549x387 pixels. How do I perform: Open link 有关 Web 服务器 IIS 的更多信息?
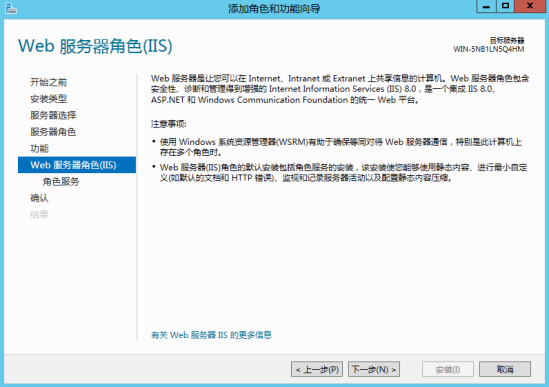(x=211, y=335)
